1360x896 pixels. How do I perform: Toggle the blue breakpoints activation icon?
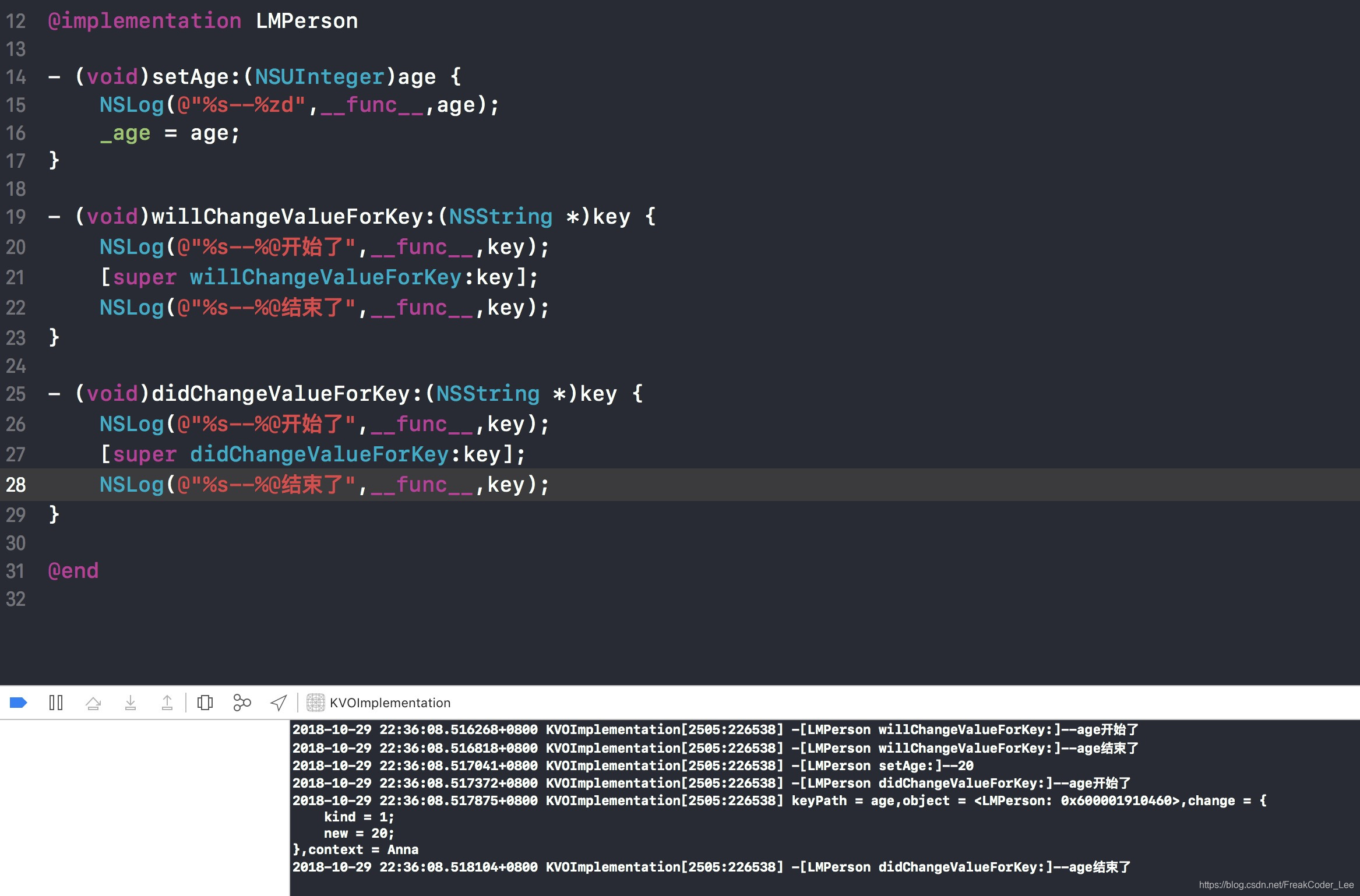(x=18, y=703)
